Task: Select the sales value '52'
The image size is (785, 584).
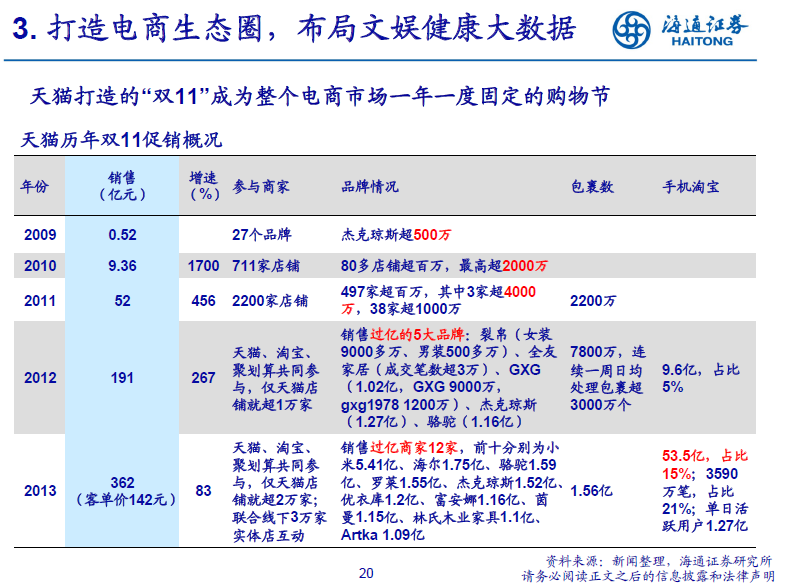Action: [x=122, y=301]
